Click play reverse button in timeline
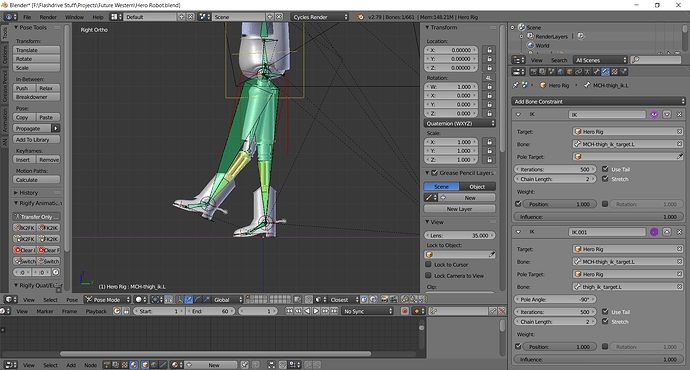 coord(307,311)
